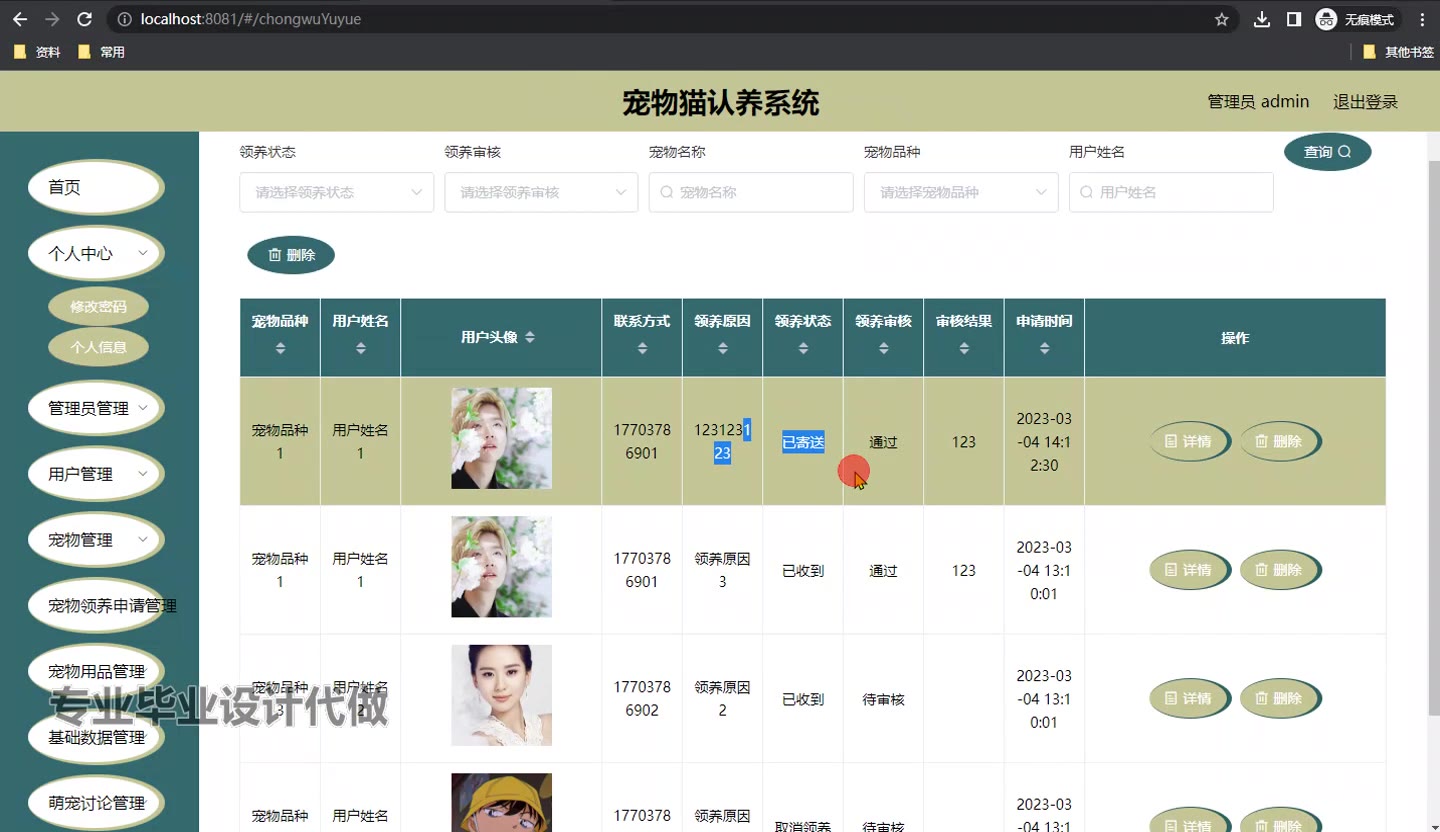The height and width of the screenshot is (832, 1440).
Task: Expand the 管理员管理 sidebar menu
Action: coord(96,408)
